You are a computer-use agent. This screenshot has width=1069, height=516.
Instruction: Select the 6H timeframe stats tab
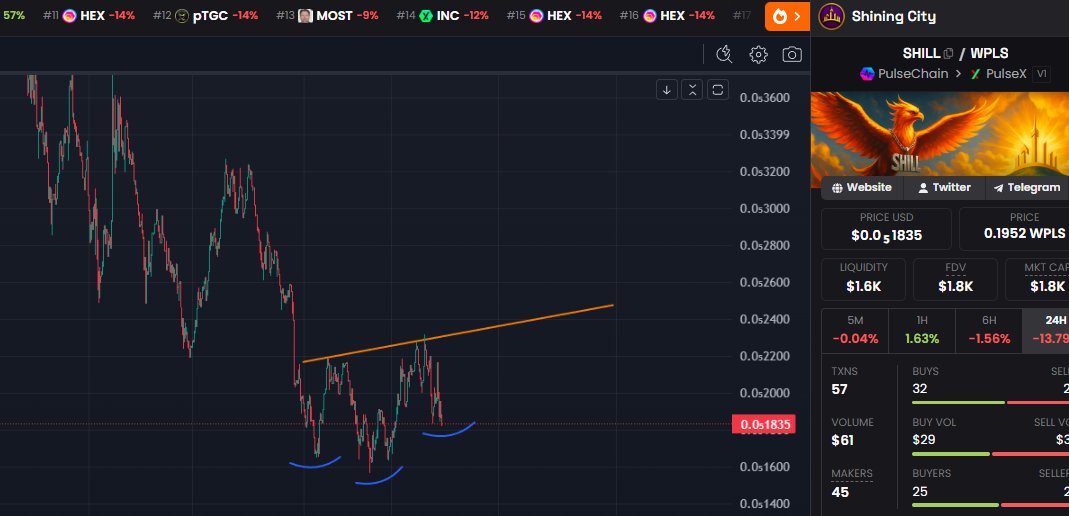pos(989,331)
